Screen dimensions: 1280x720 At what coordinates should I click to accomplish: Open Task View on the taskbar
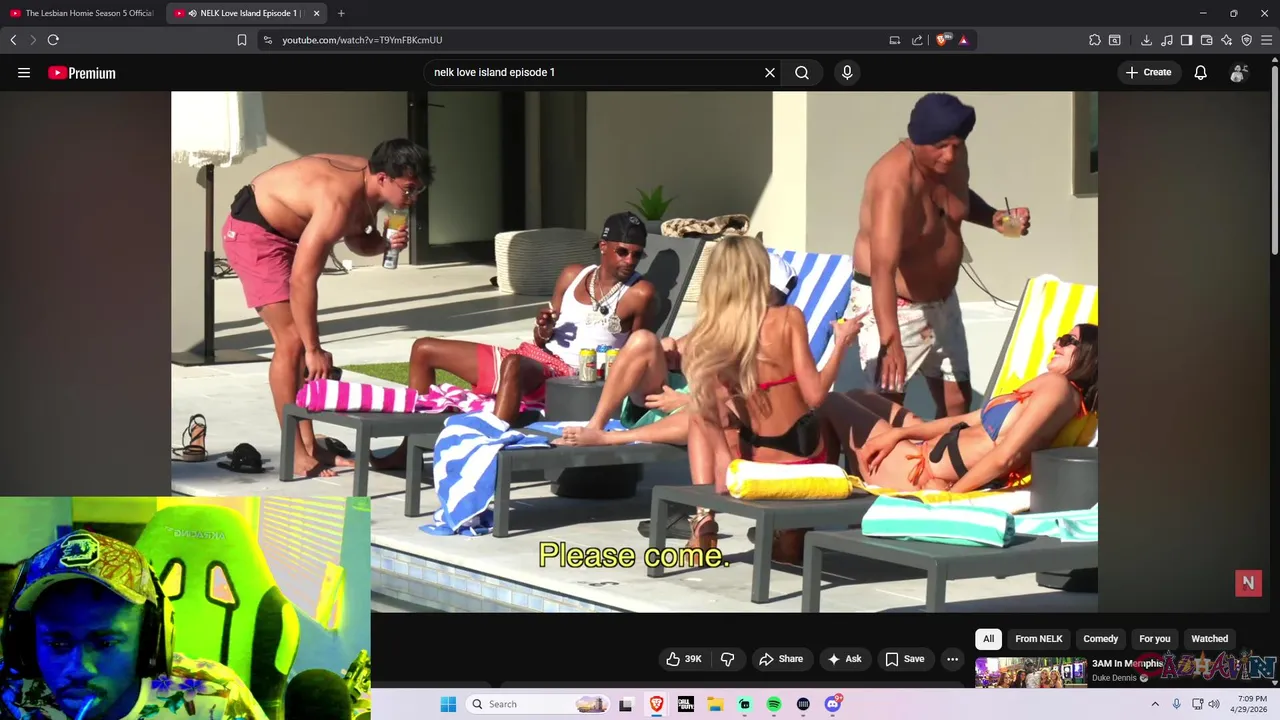(x=626, y=704)
